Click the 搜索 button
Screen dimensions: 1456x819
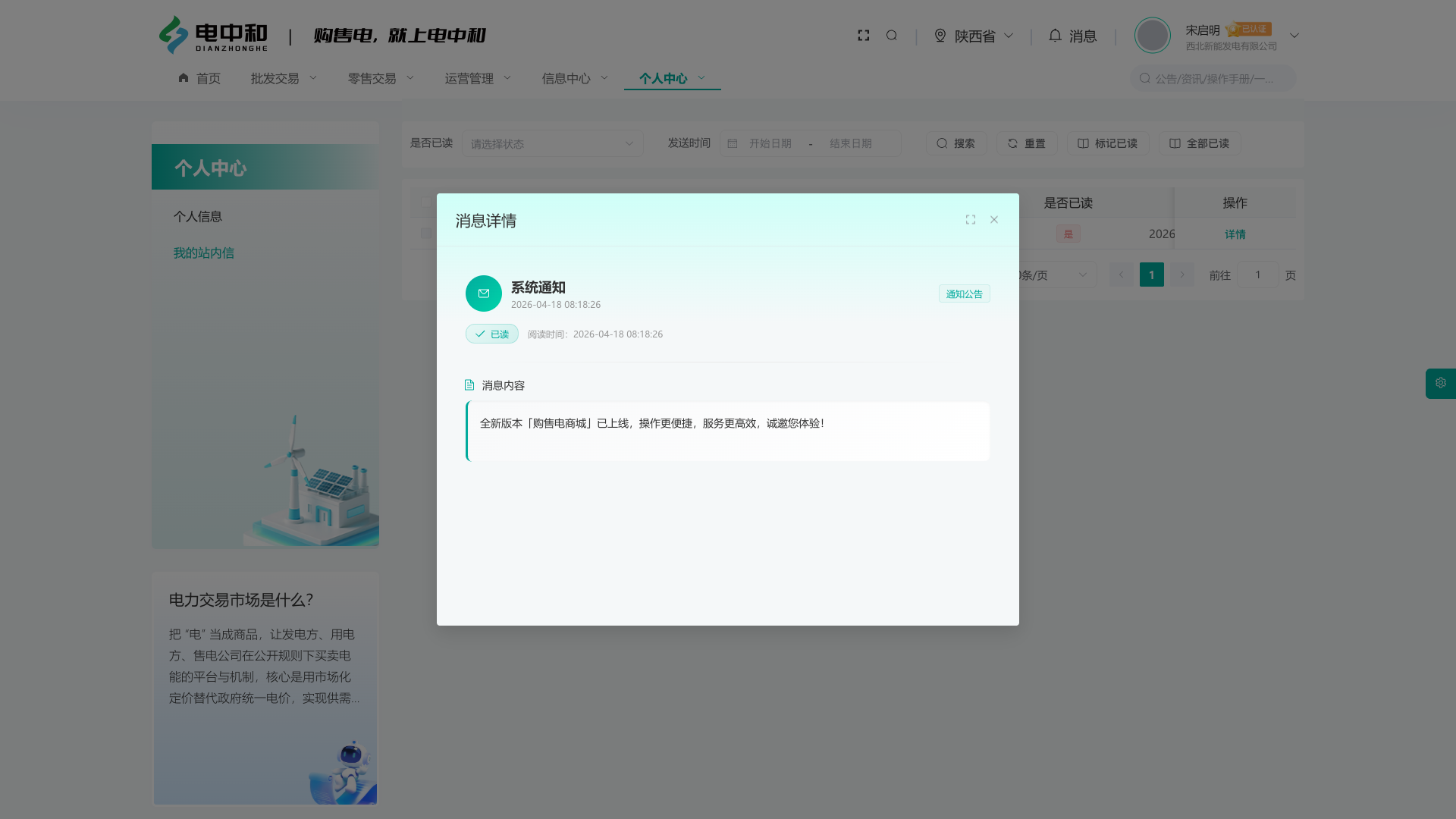pos(956,143)
